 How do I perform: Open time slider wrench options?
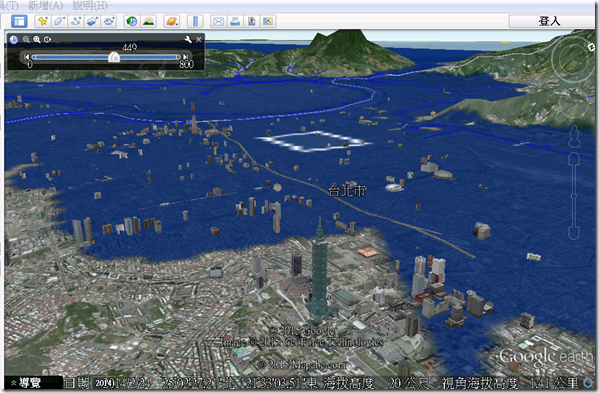[188, 39]
